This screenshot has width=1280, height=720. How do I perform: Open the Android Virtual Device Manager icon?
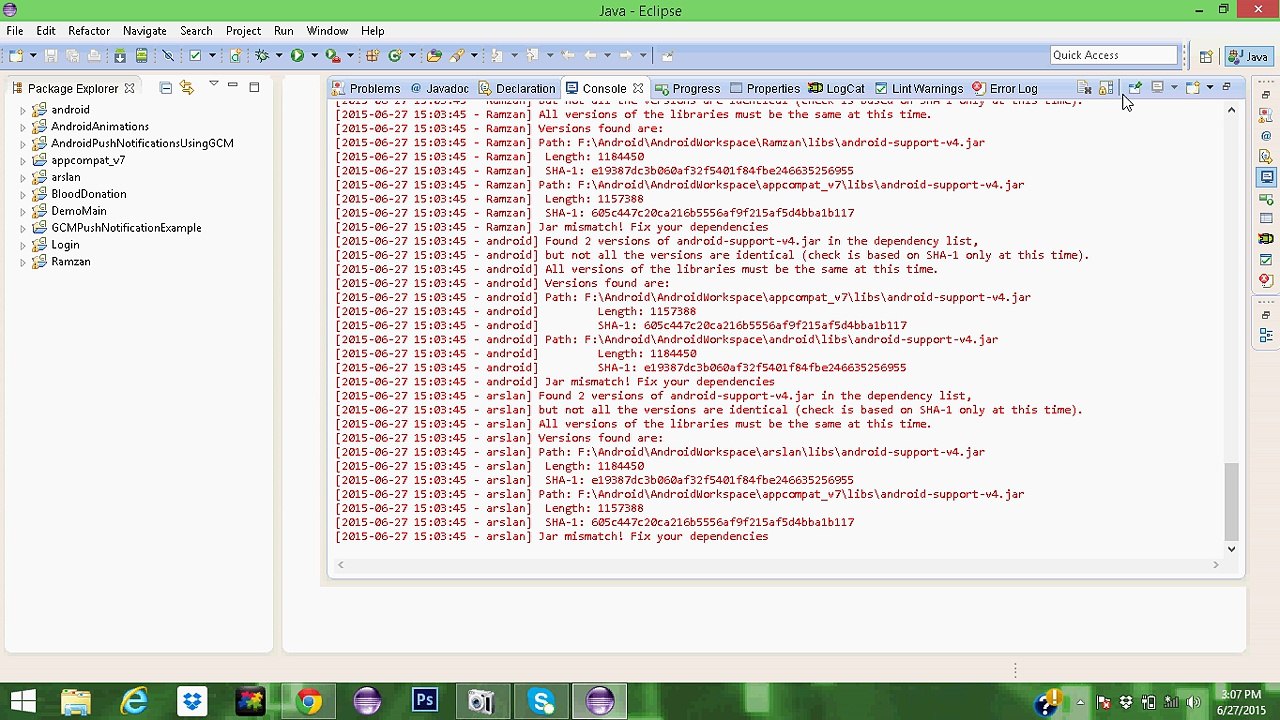coord(141,55)
